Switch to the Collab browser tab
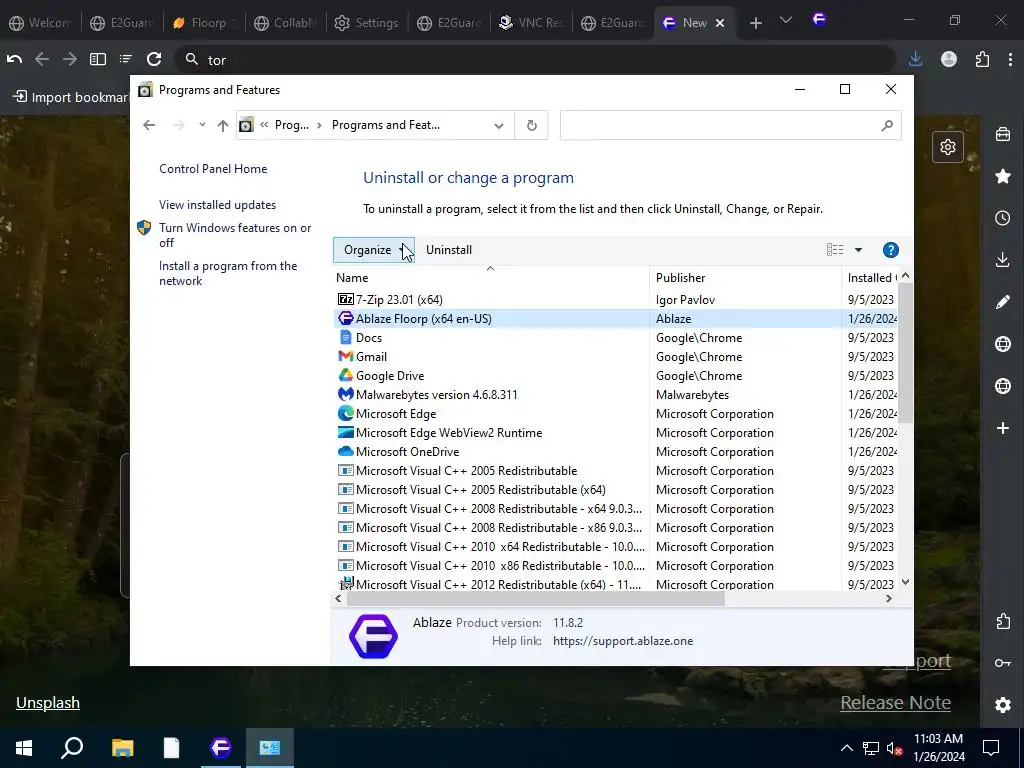1024x768 pixels. [x=285, y=23]
